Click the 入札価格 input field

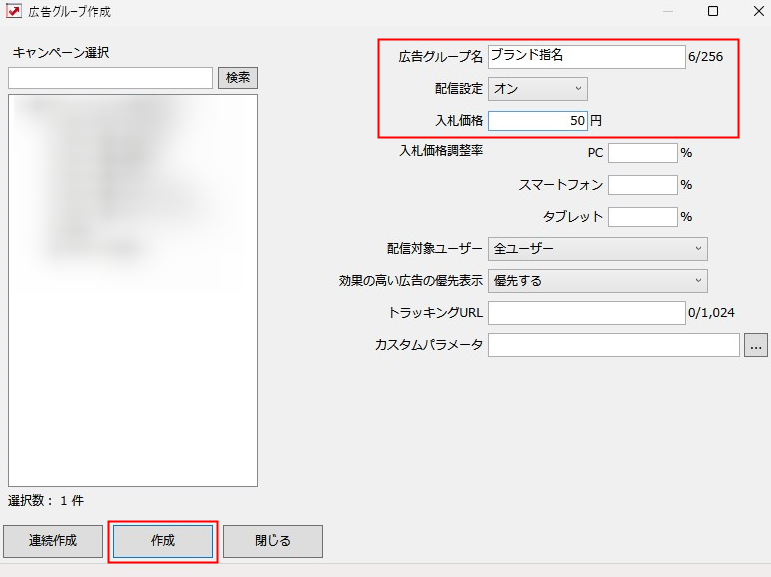(x=537, y=121)
